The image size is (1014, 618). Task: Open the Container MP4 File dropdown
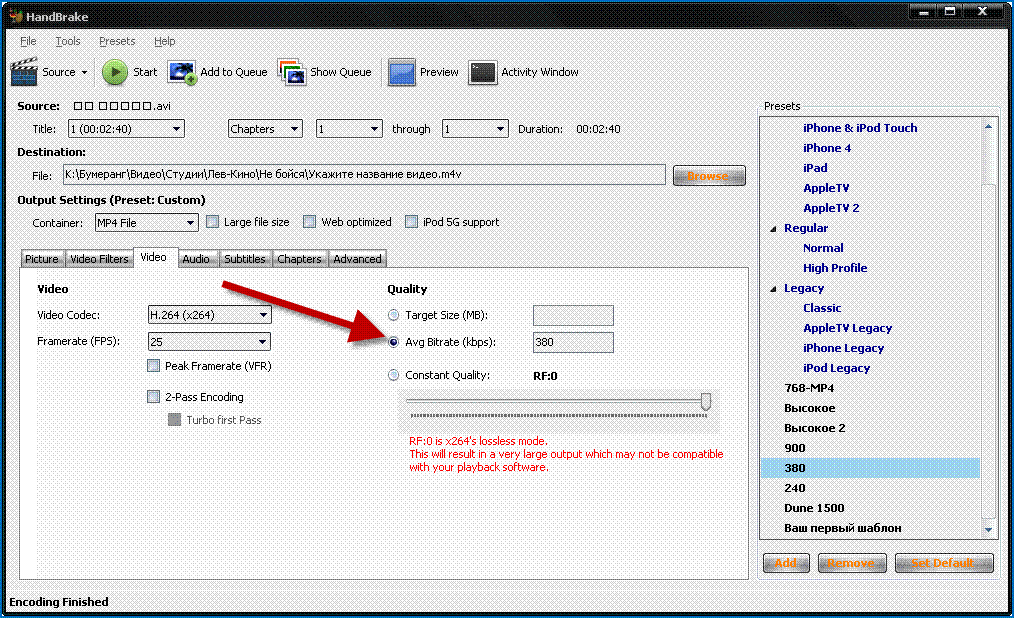click(x=146, y=222)
